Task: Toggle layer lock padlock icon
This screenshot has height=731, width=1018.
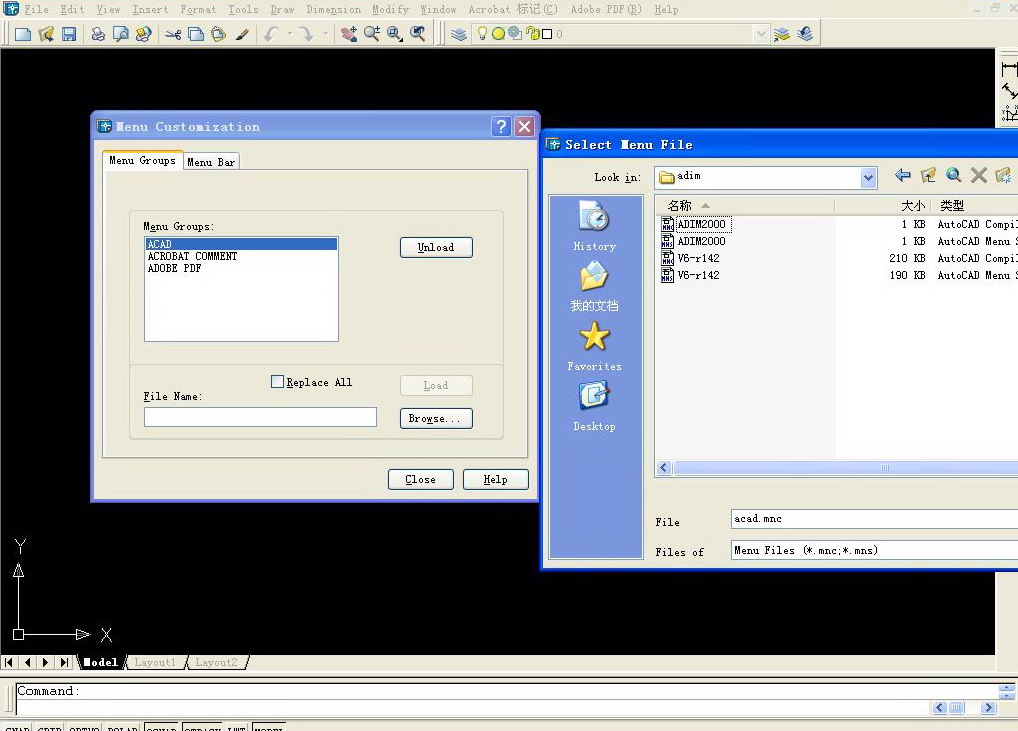Action: tap(532, 34)
